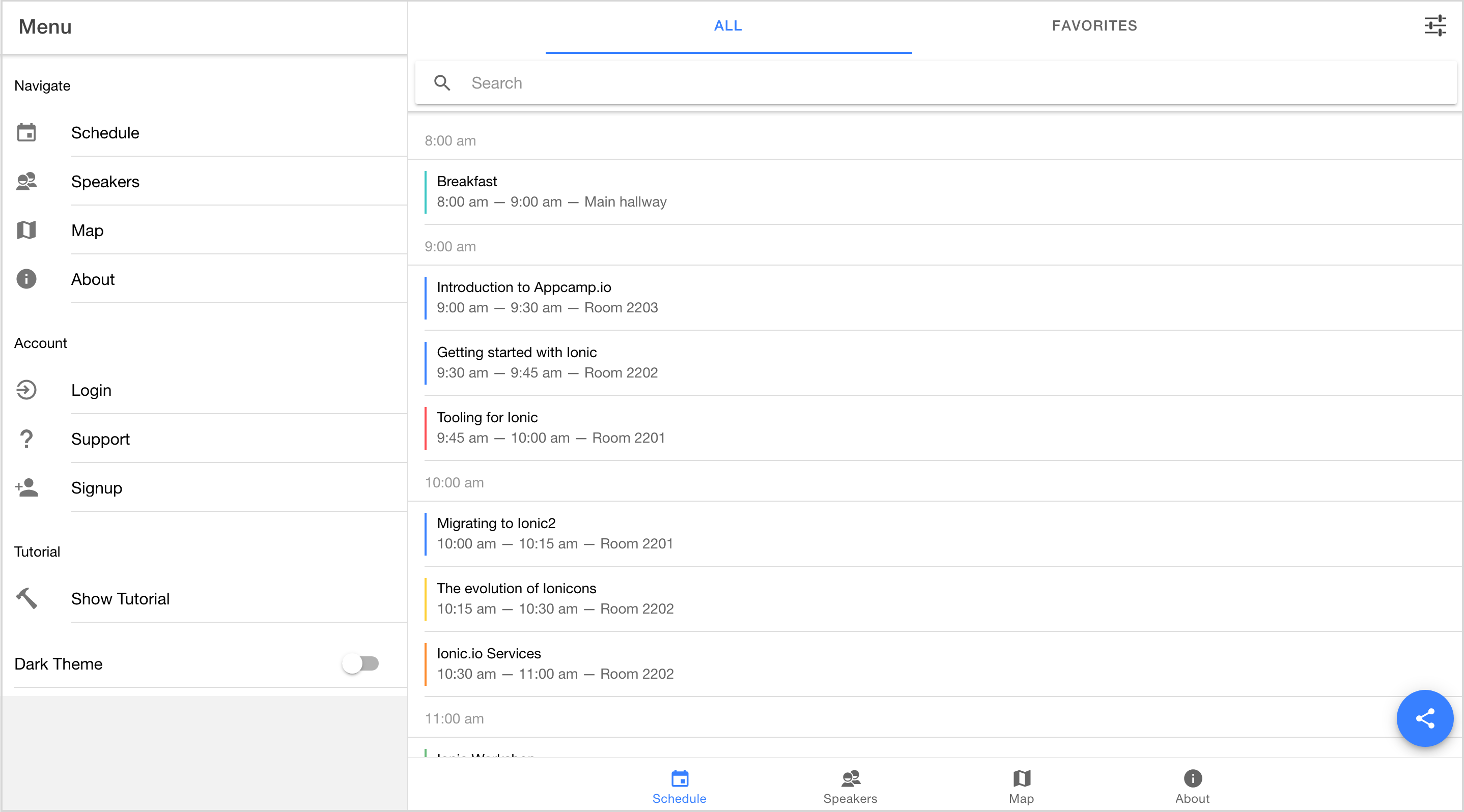The image size is (1464, 812).
Task: Open Tooling for Ionic session
Action: pos(550,427)
